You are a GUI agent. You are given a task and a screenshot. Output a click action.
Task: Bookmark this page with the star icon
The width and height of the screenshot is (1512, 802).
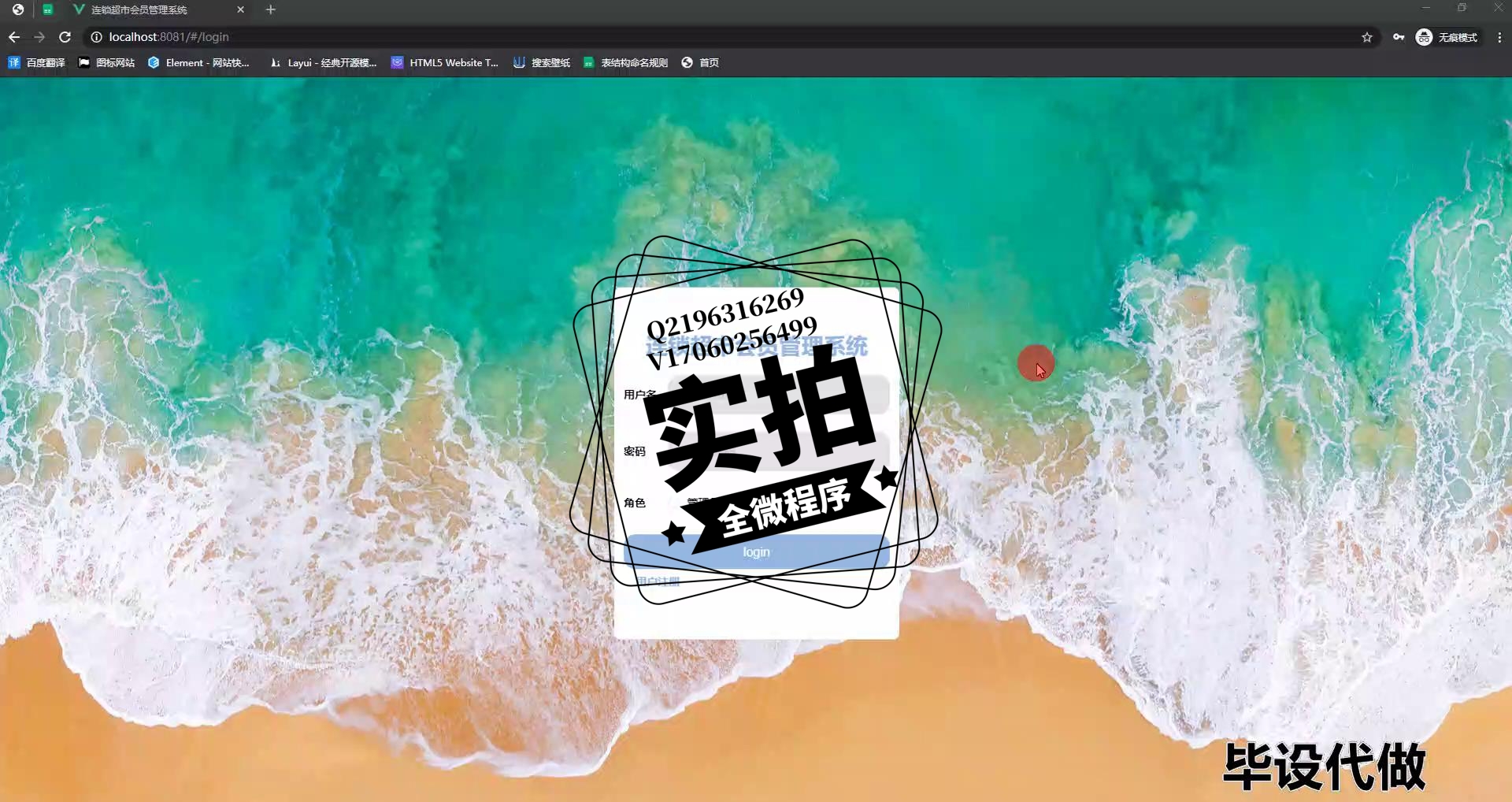tap(1367, 37)
